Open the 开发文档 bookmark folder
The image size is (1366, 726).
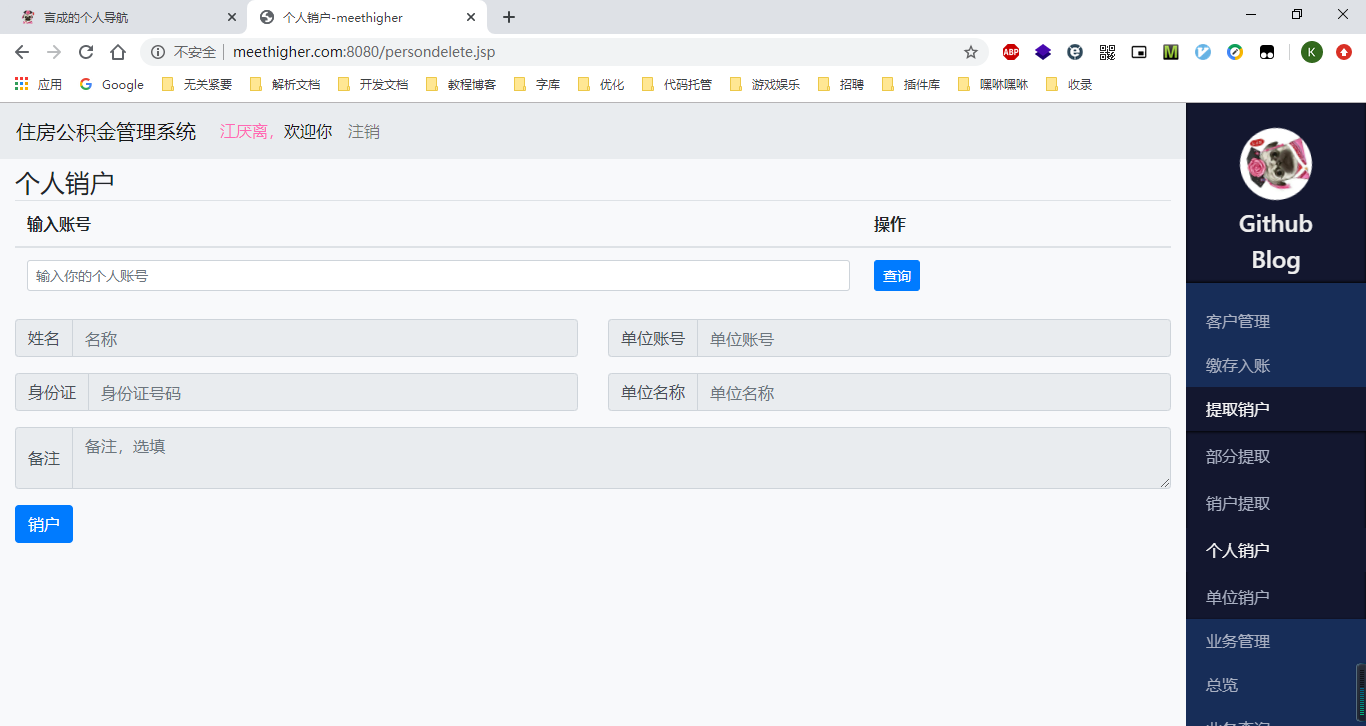click(373, 85)
